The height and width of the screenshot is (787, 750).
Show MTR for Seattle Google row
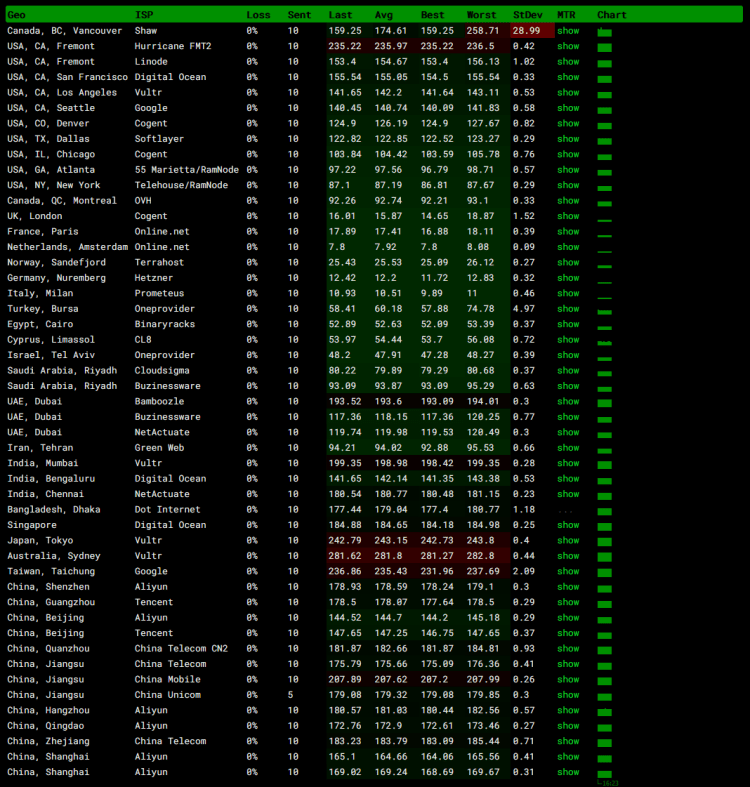pos(568,108)
